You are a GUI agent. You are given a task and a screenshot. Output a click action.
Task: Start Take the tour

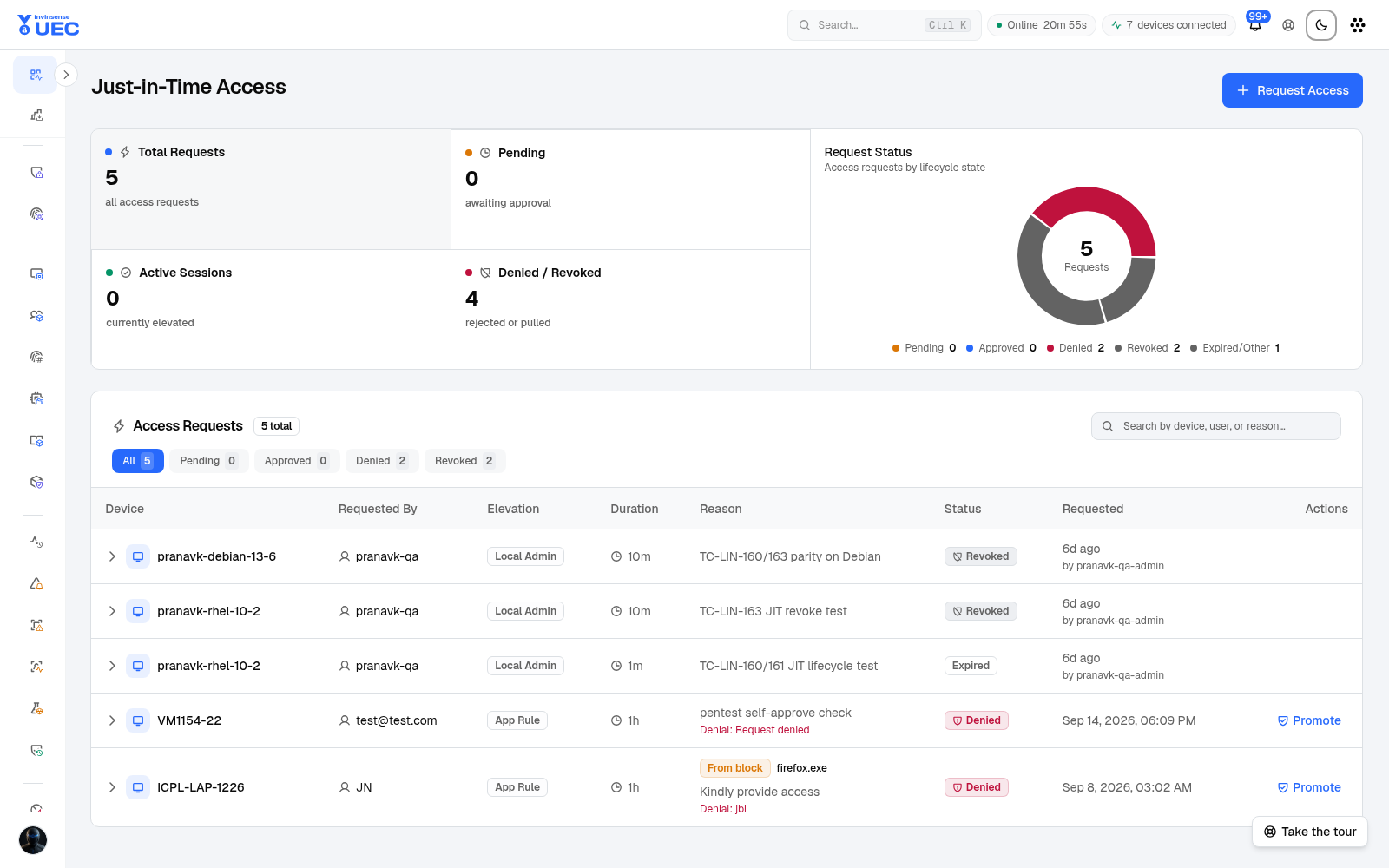[x=1310, y=832]
